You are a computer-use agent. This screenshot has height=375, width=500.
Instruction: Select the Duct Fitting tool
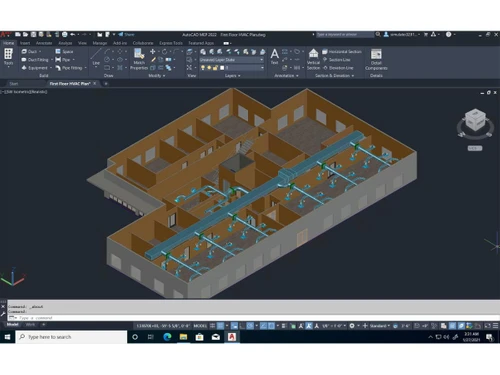pyautogui.click(x=35, y=60)
